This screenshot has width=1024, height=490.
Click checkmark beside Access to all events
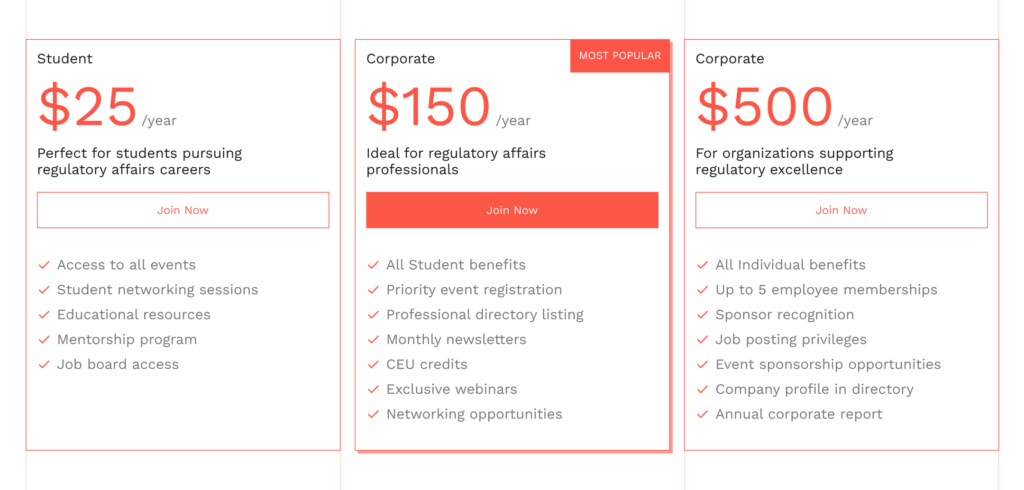[x=44, y=265]
